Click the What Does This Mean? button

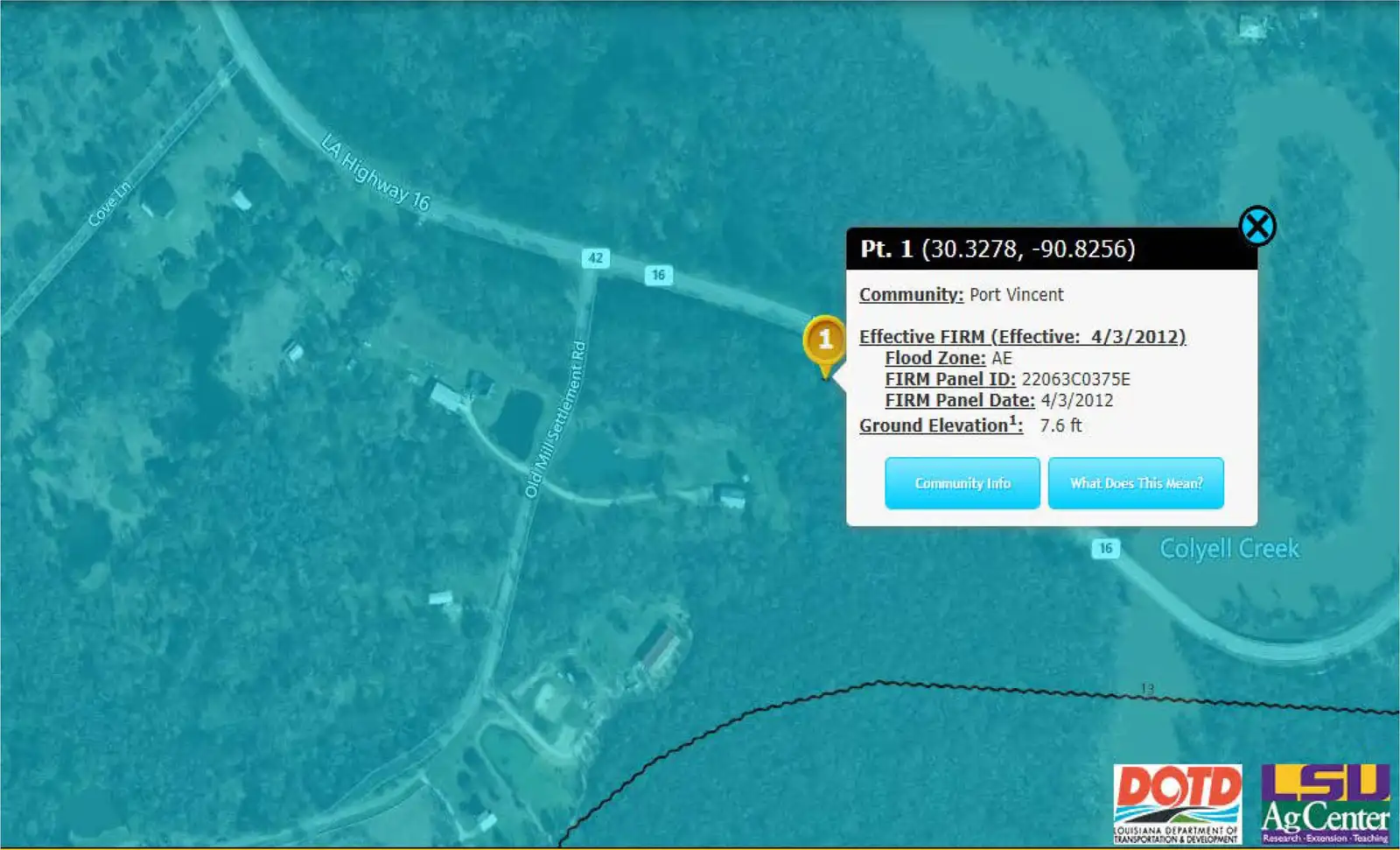(x=1136, y=483)
